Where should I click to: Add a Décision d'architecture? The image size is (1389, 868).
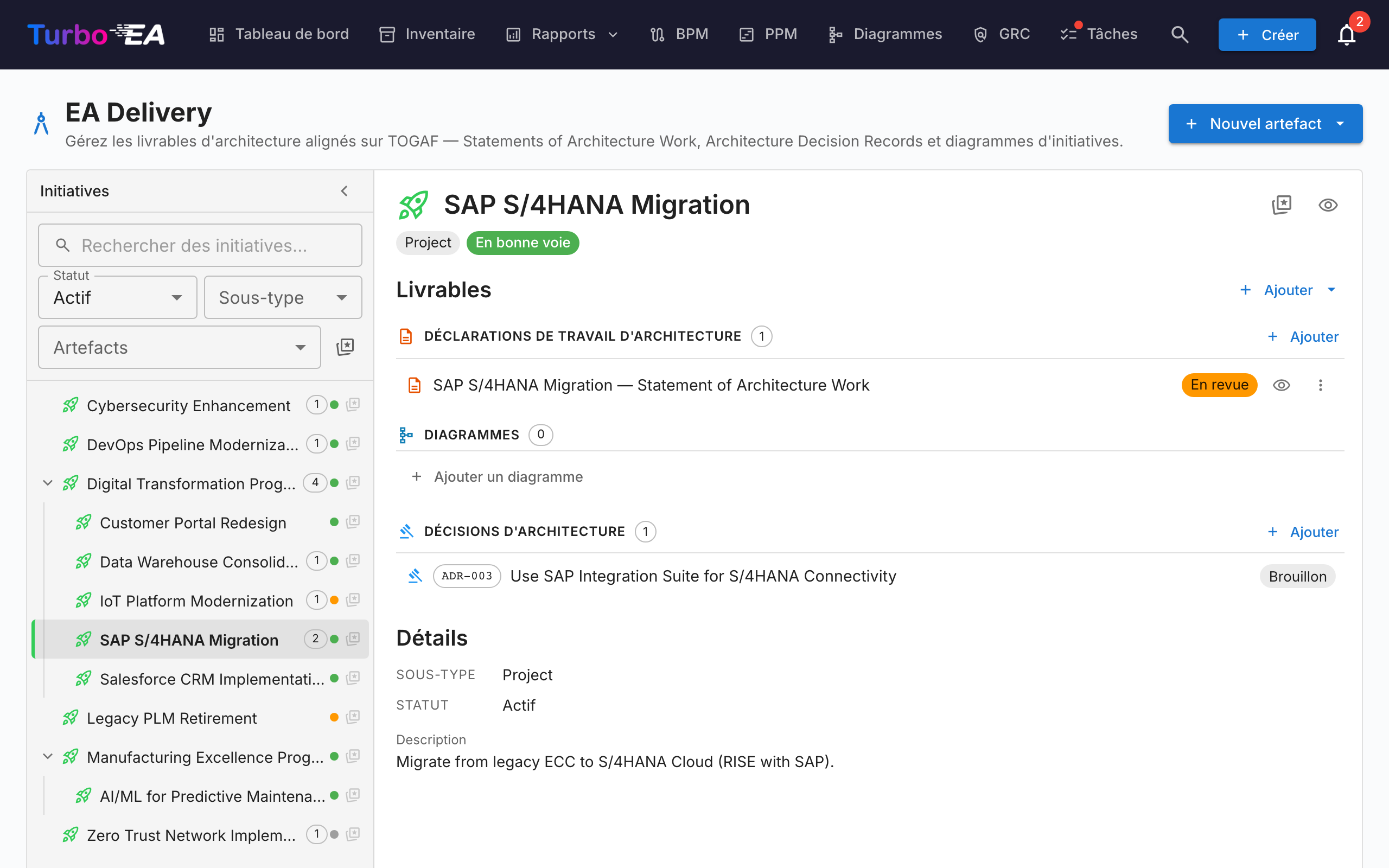pos(1303,532)
